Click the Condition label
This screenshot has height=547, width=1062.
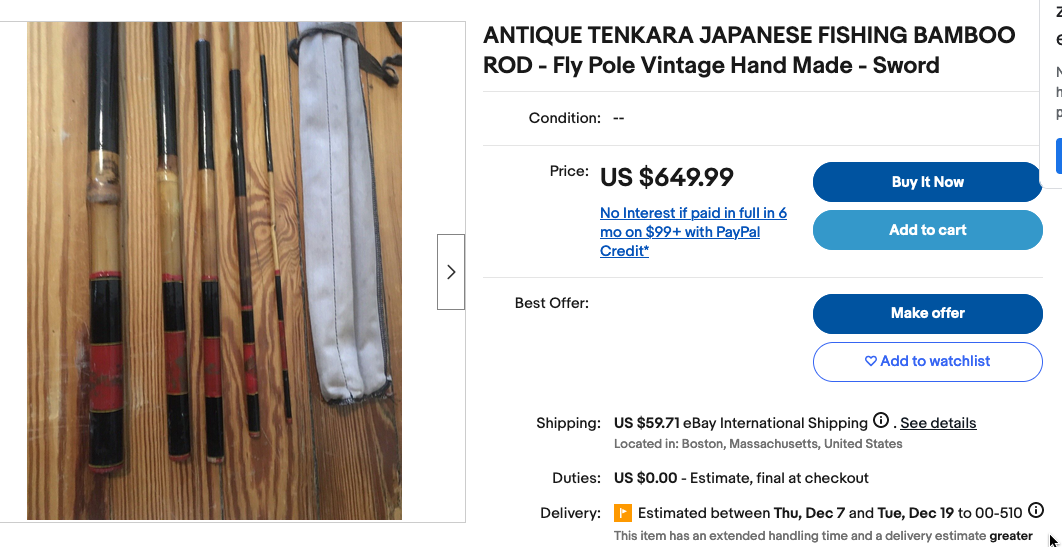564,118
